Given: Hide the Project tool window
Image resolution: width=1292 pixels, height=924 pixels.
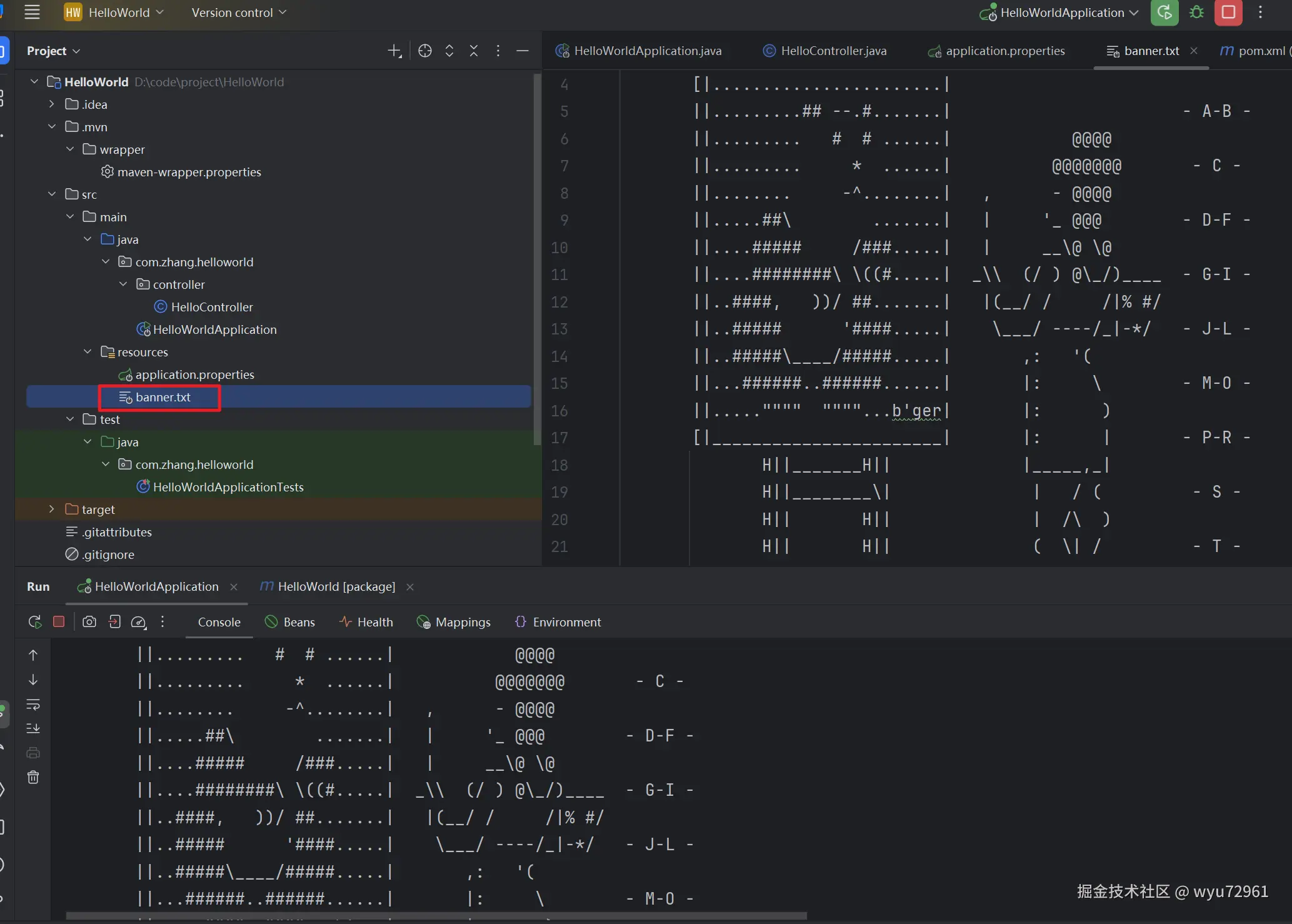Looking at the screenshot, I should 523,51.
